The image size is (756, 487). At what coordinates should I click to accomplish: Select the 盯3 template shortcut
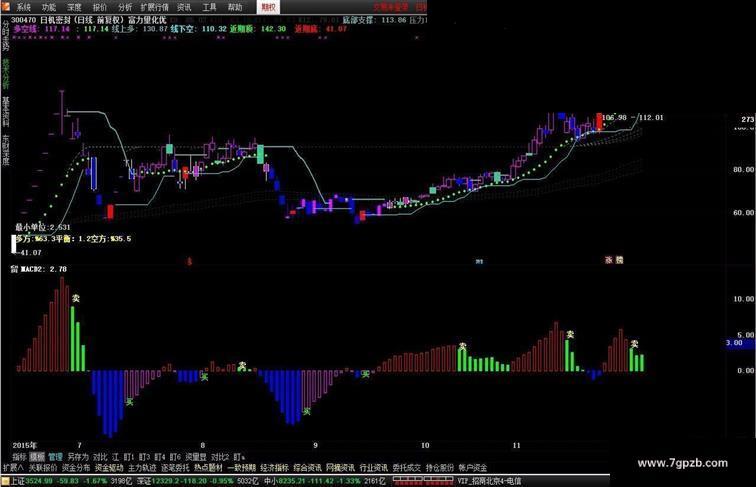click(144, 457)
